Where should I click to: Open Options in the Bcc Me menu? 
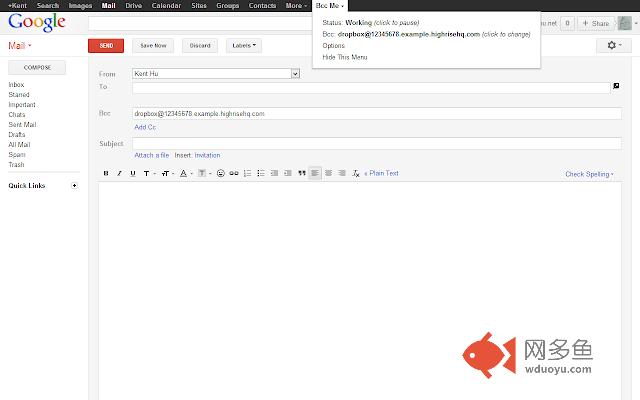point(333,46)
